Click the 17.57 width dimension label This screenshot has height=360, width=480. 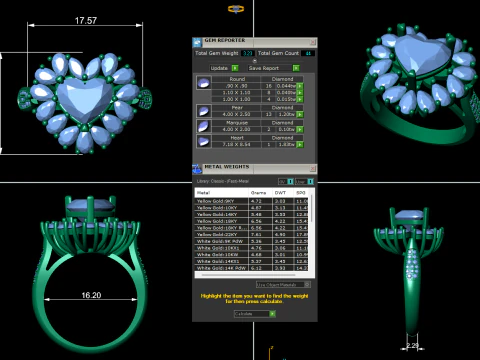(86, 21)
